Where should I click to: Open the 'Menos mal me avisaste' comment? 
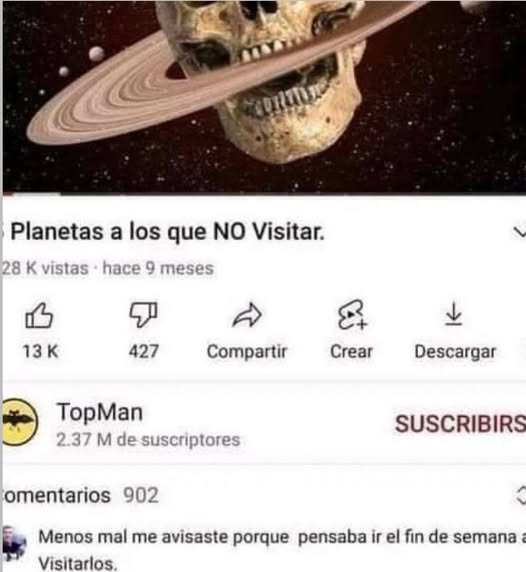(281, 550)
